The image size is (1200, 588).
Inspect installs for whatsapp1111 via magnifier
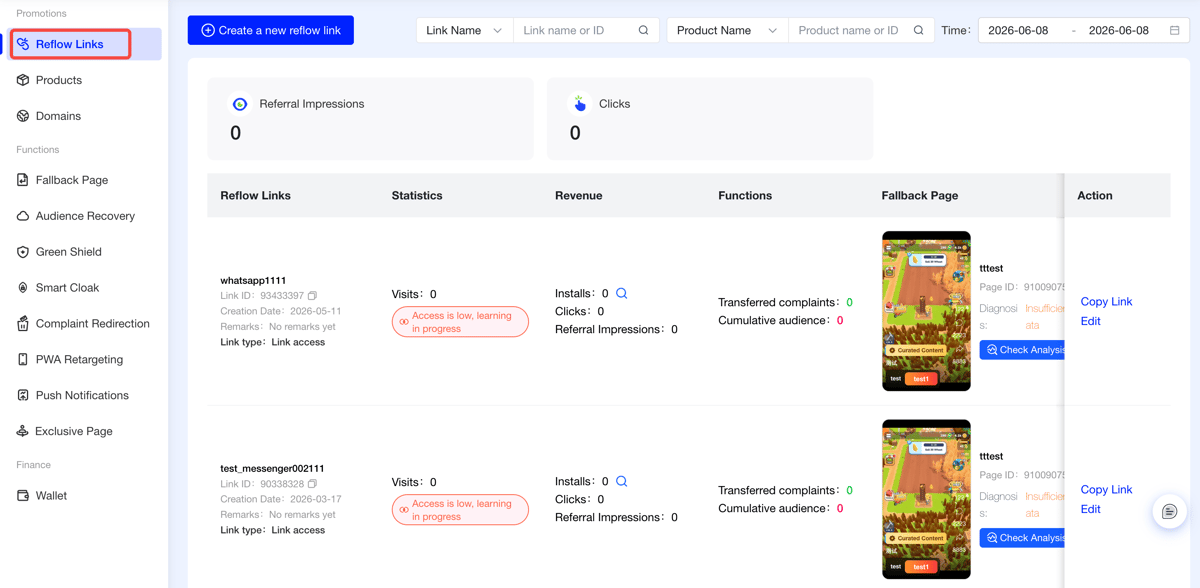622,293
